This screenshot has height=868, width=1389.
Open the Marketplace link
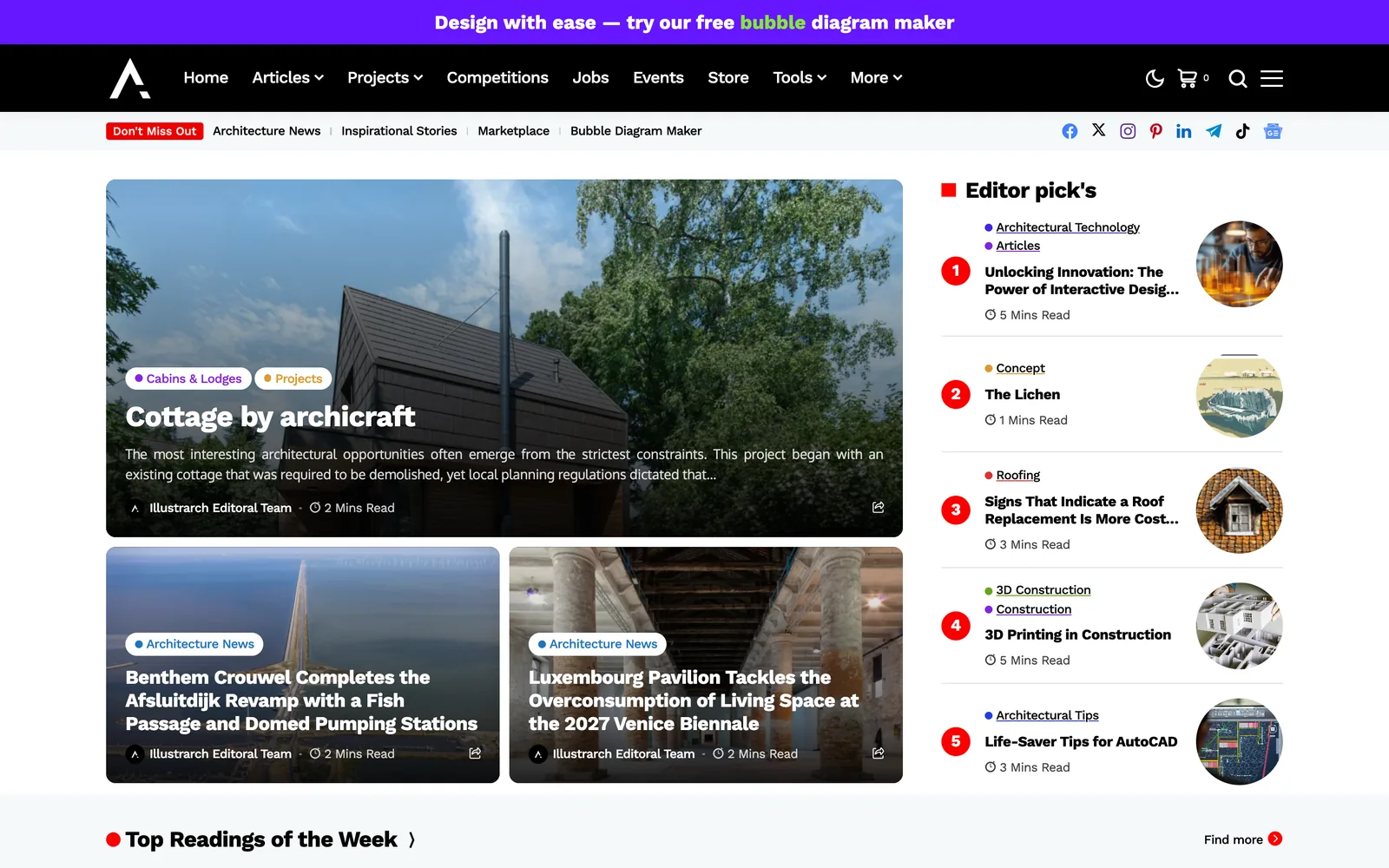(x=514, y=131)
